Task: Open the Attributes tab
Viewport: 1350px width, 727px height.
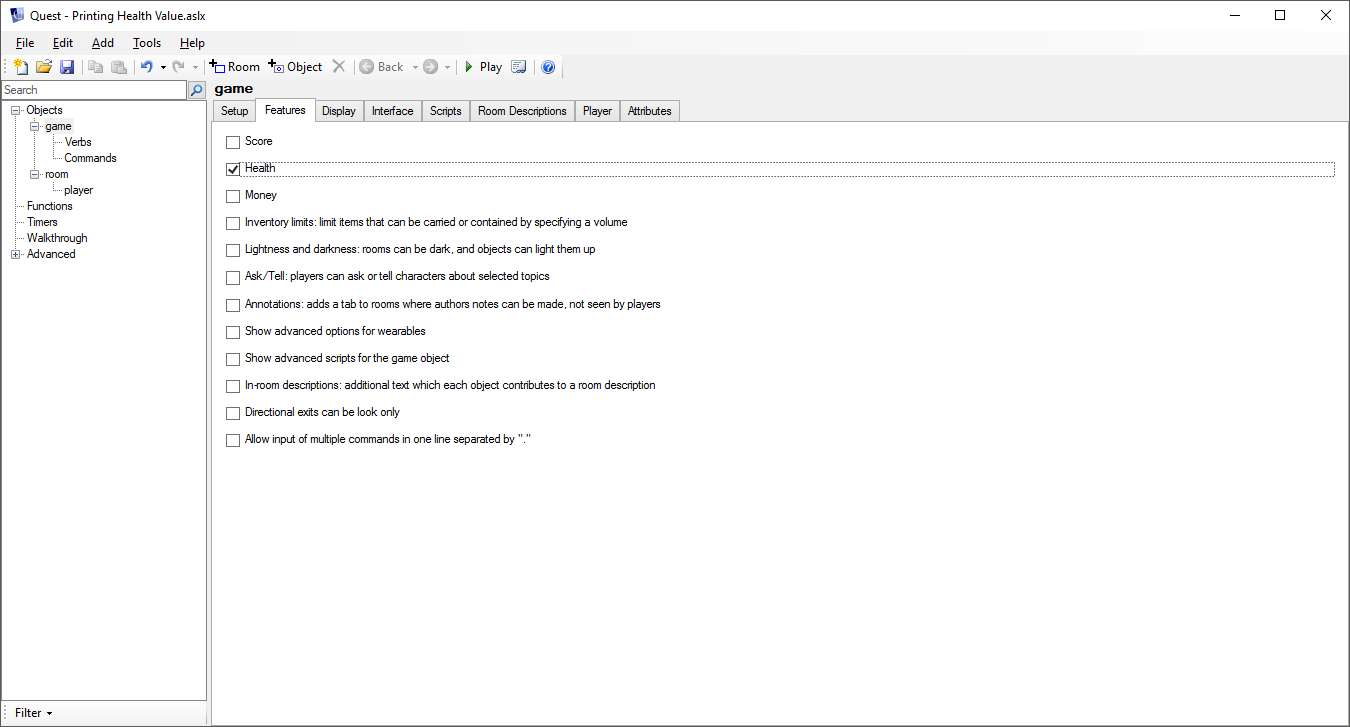Action: [649, 111]
